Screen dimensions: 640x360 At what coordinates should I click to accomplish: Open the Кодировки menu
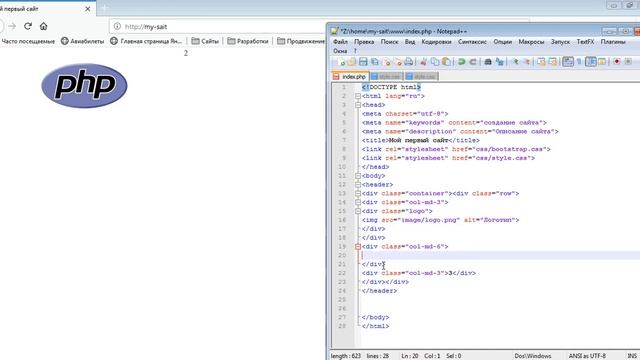pyautogui.click(x=436, y=42)
